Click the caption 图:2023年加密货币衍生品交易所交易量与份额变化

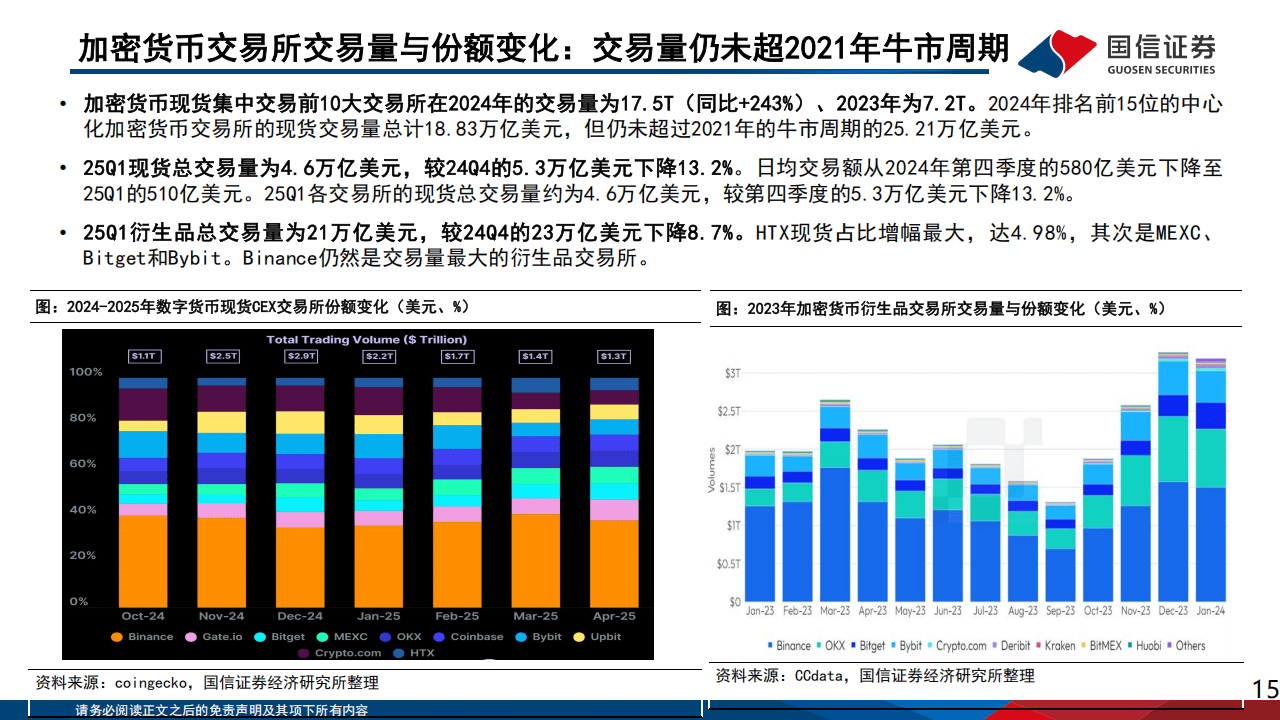click(940, 309)
